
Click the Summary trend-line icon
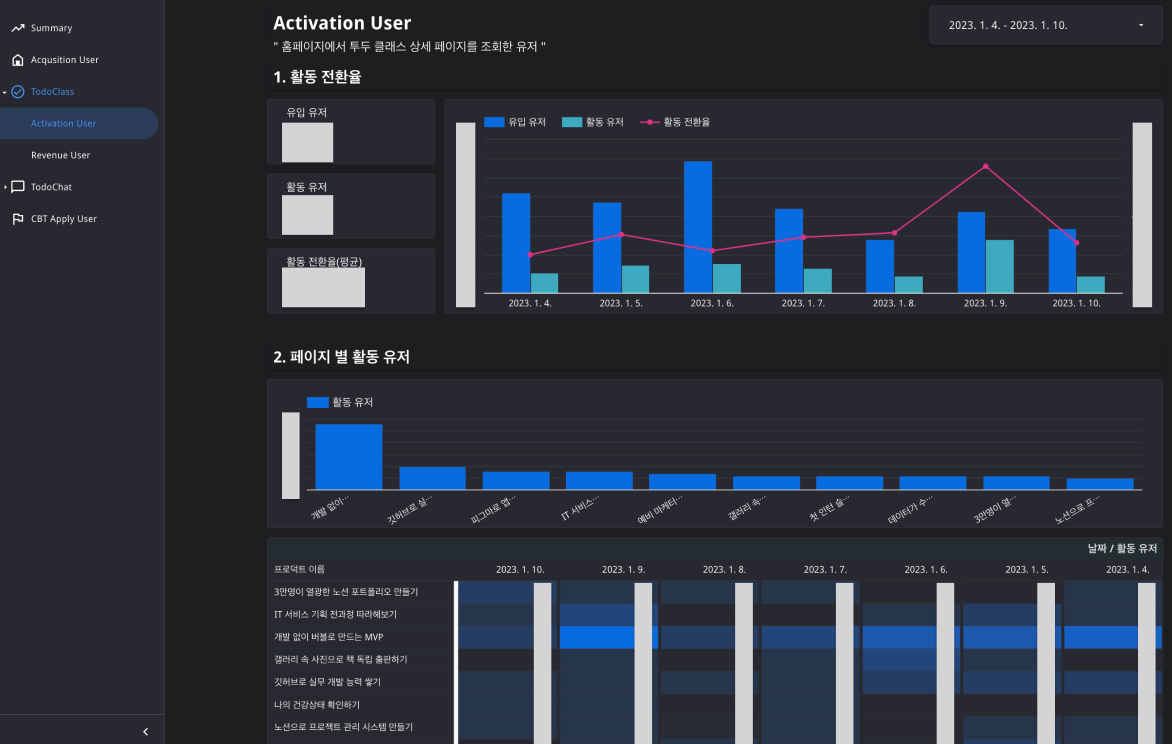pos(18,28)
